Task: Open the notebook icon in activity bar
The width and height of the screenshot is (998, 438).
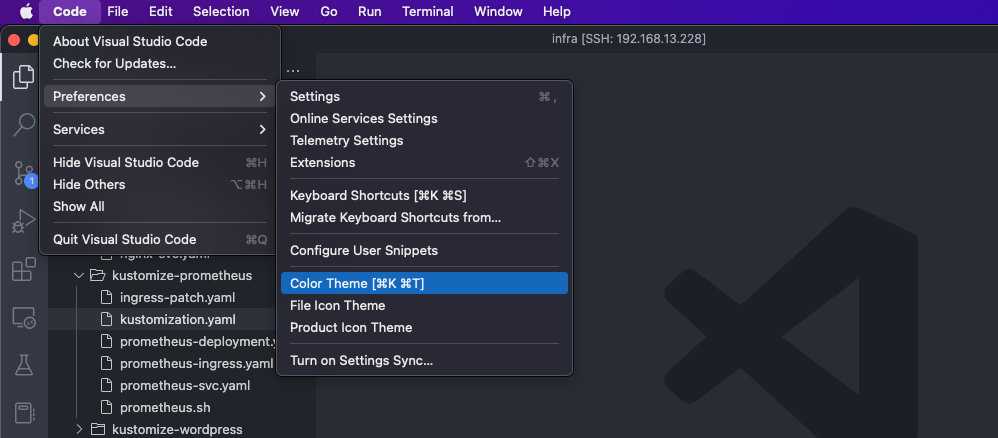Action: (x=24, y=413)
